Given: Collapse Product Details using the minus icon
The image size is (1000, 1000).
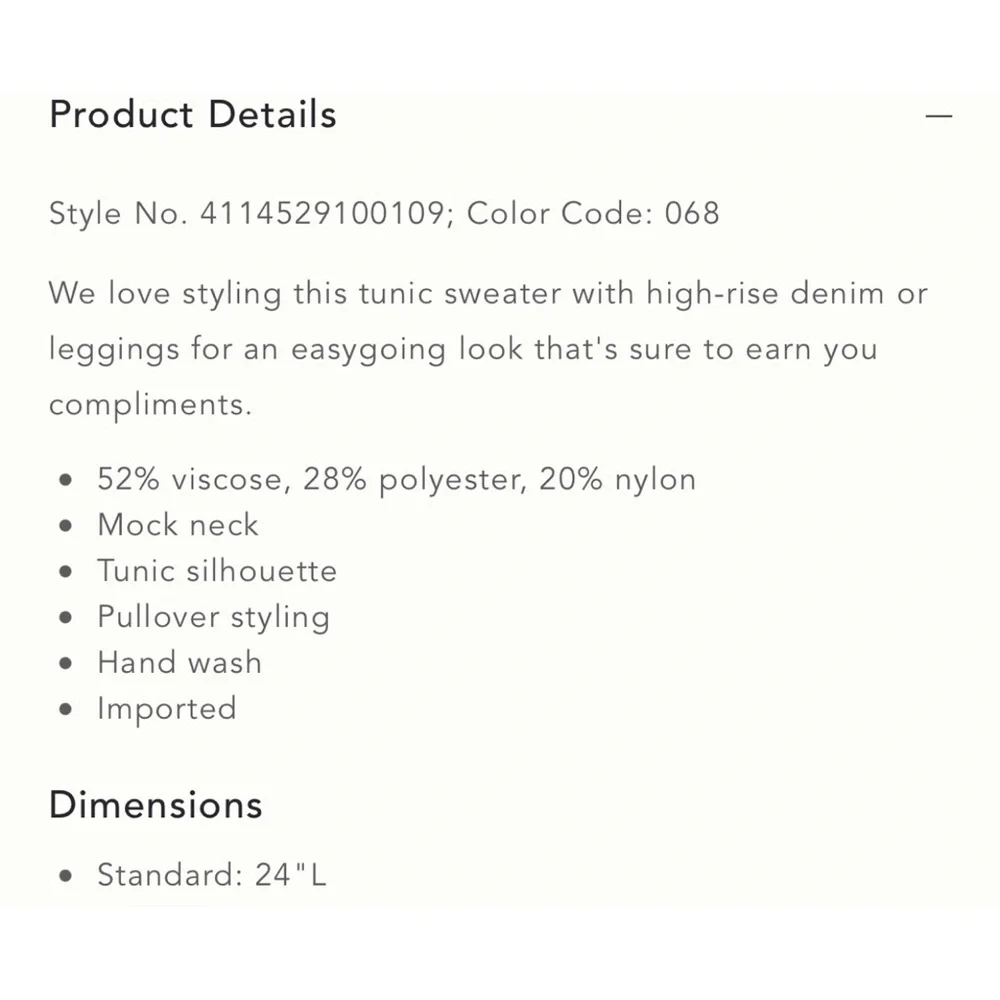Looking at the screenshot, I should pos(938,116).
